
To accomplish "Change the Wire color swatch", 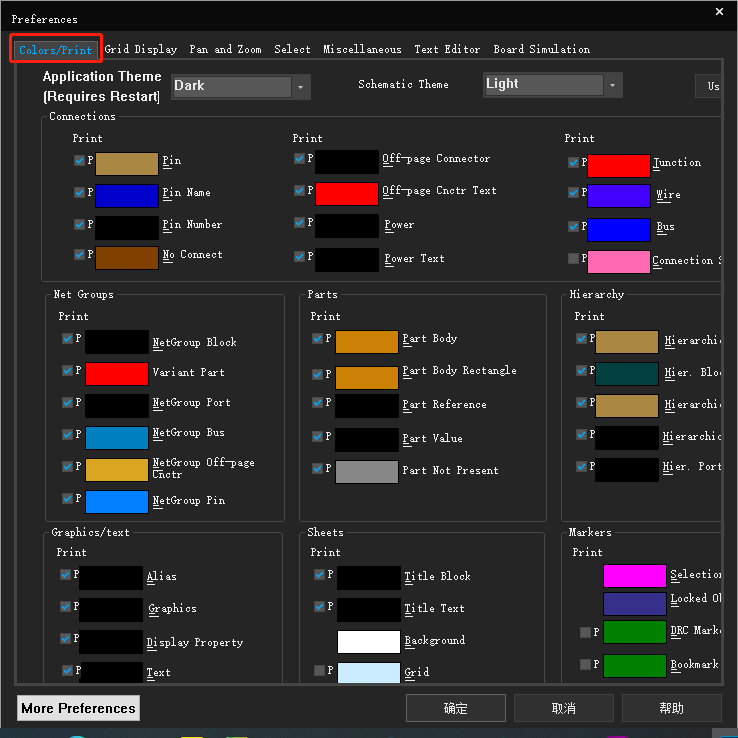I will (618, 196).
